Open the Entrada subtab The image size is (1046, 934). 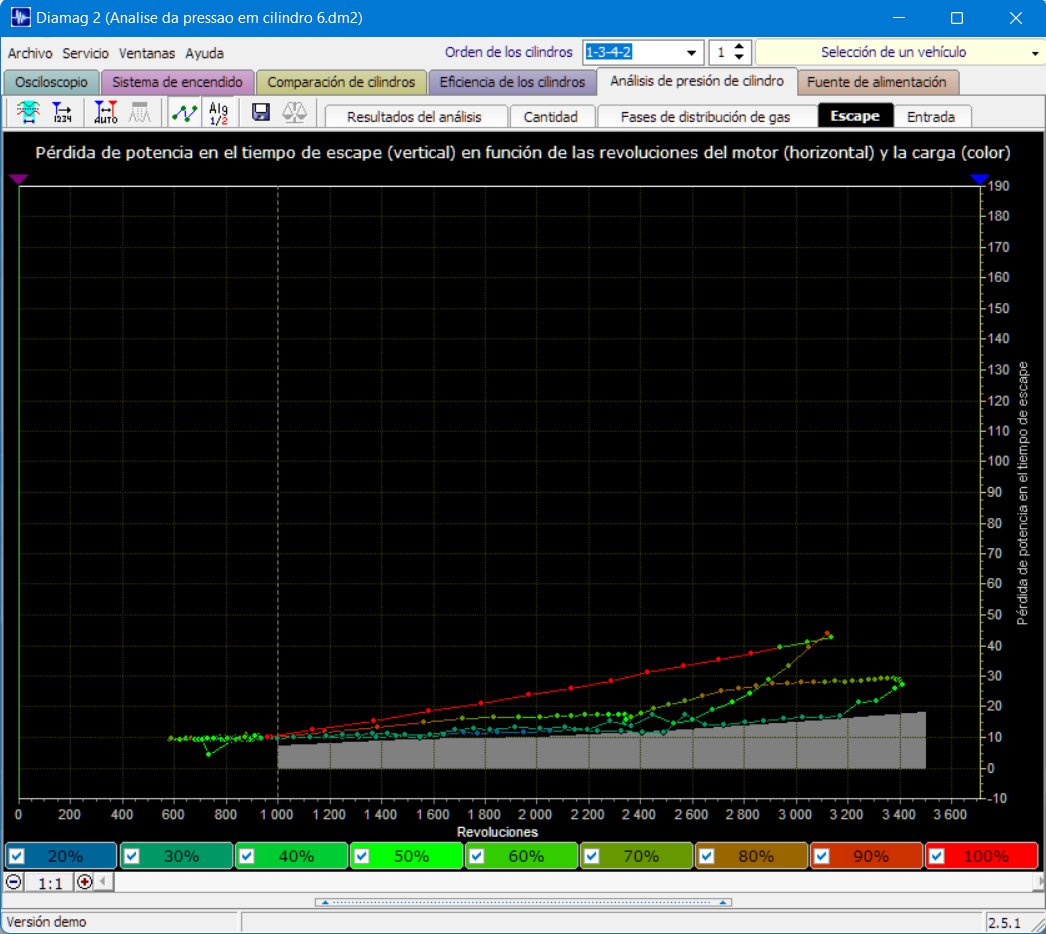pyautogui.click(x=931, y=117)
